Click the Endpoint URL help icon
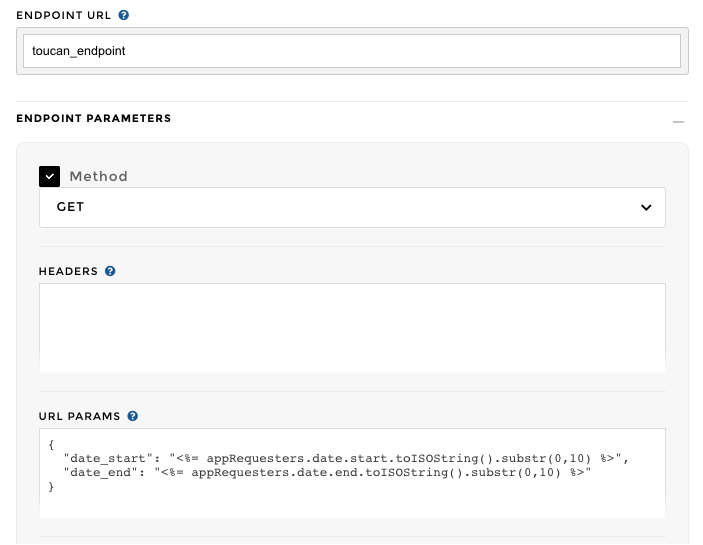This screenshot has width=703, height=545. coord(123,16)
